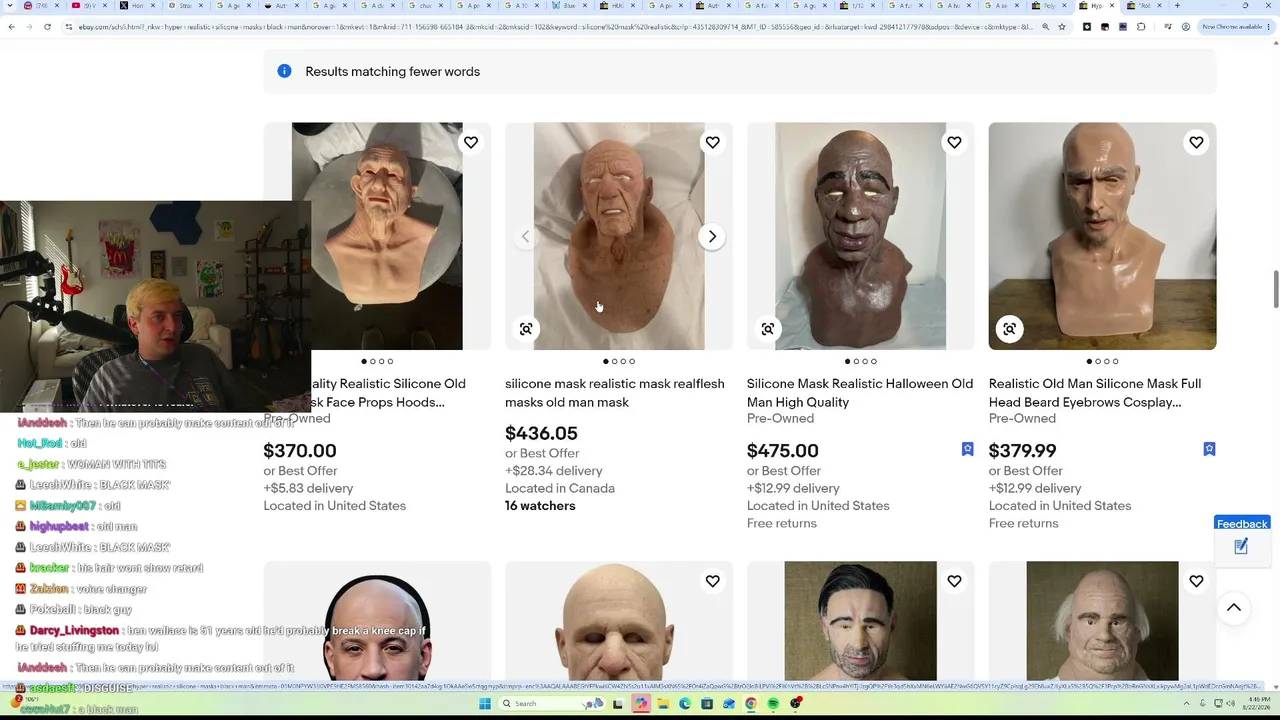Image resolution: width=1280 pixels, height=720 pixels.
Task: Open a new browser tab
Action: point(1177,6)
